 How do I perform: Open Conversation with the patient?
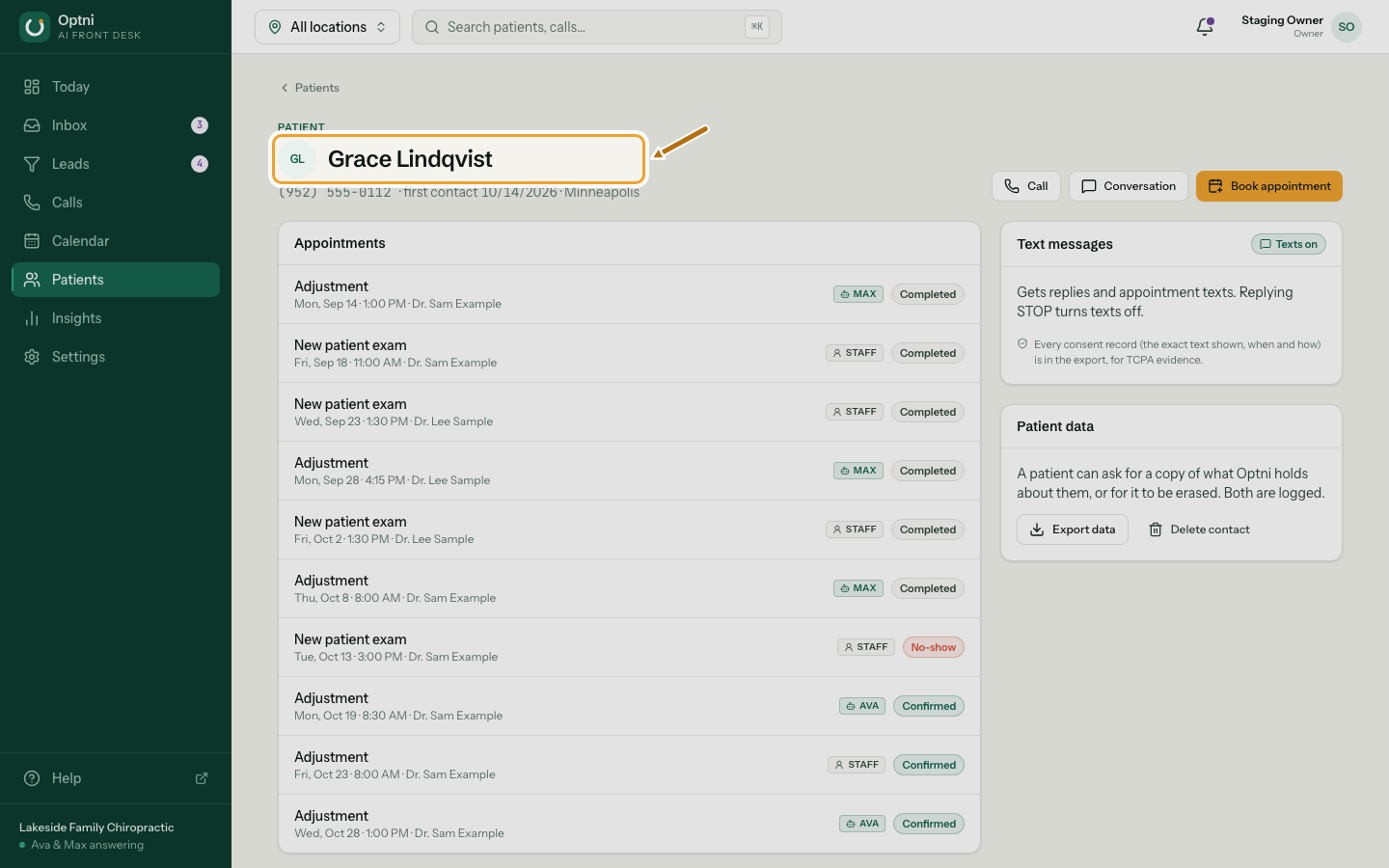pos(1129,186)
